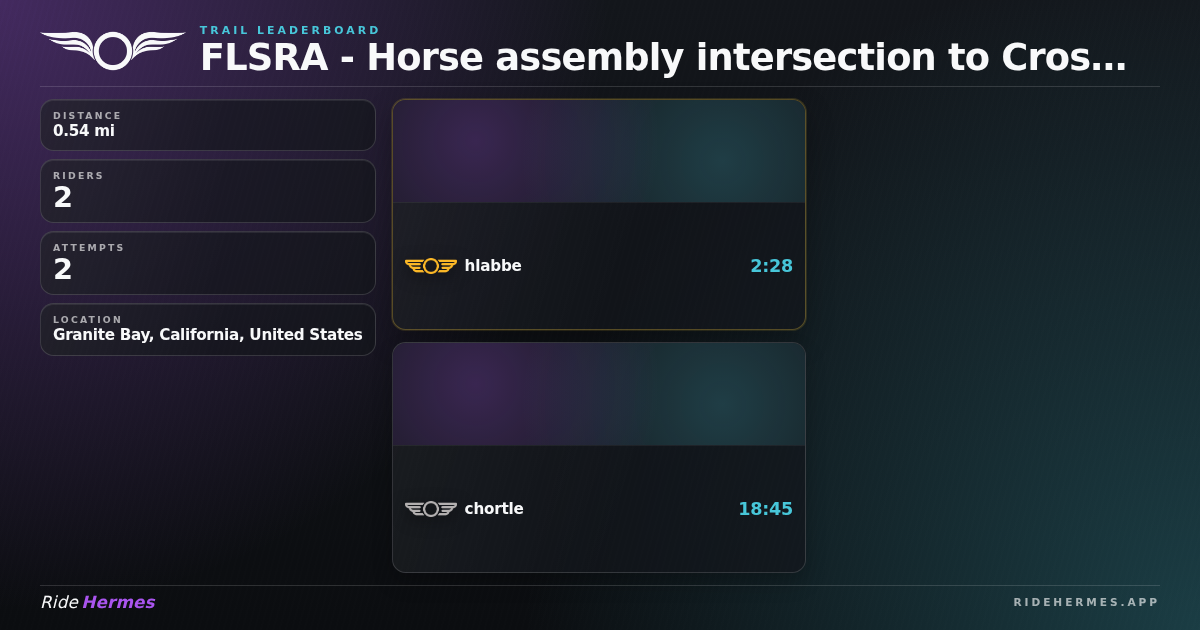Viewport: 1200px width, 630px height.
Task: Click the gold winged badge beside hlabbe
Action: click(431, 266)
